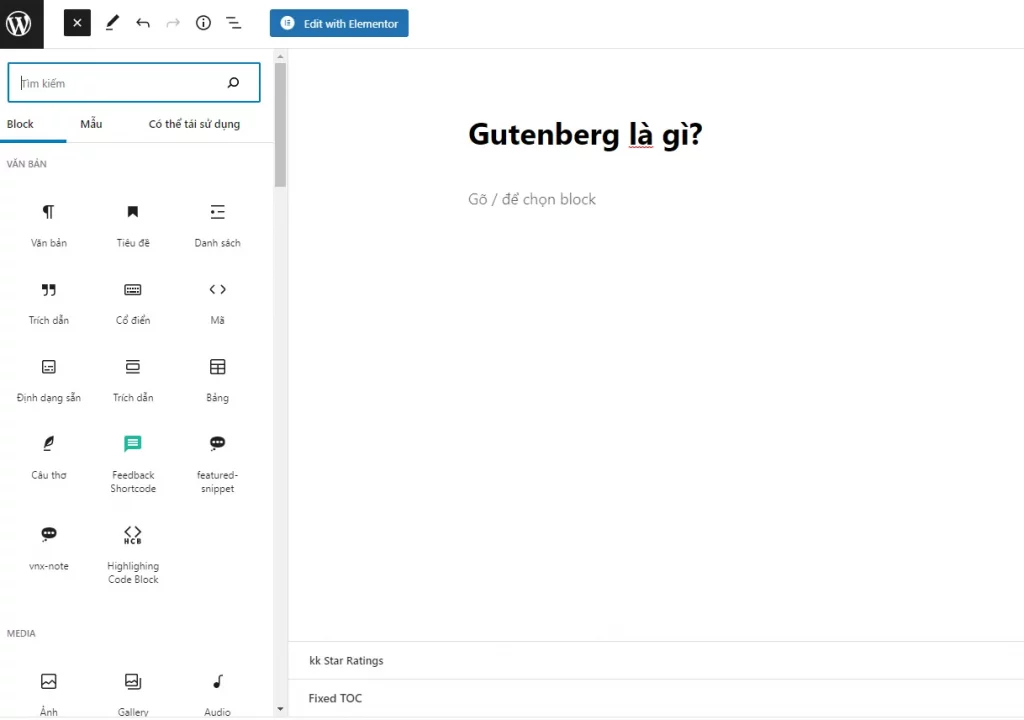
Task: Insert a Văn bản paragraph block
Action: 48,222
